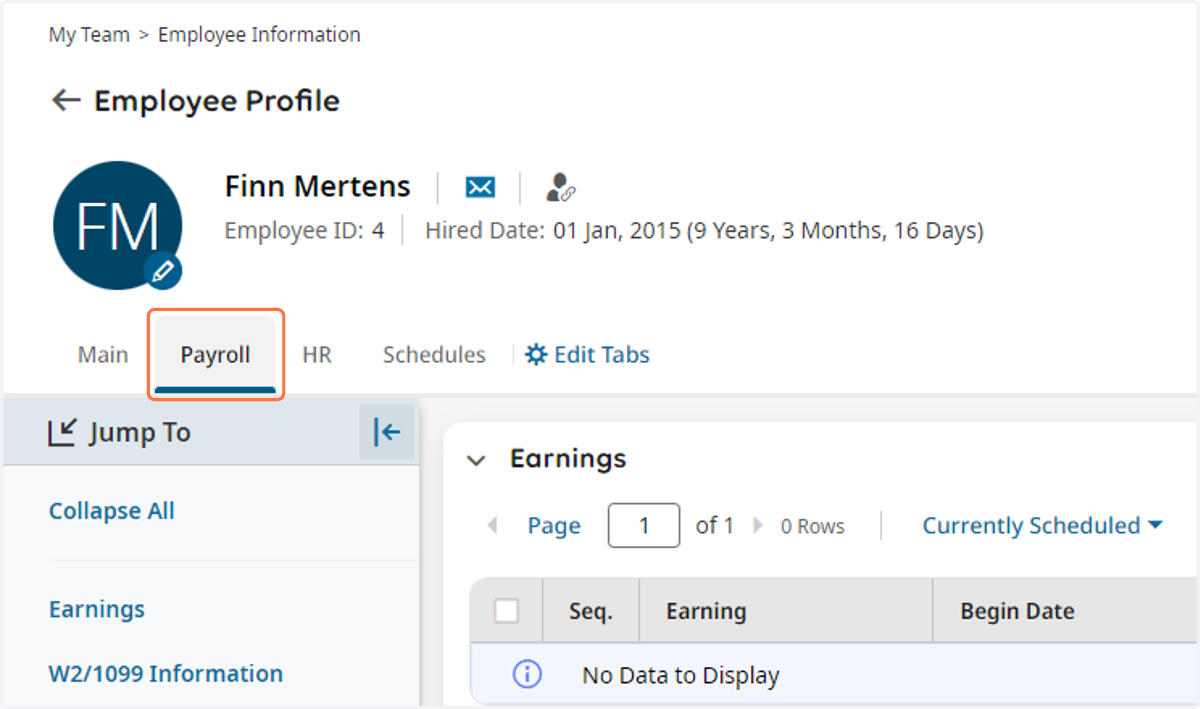Open the info icon in the No Data row
The image size is (1200, 709).
[x=527, y=675]
